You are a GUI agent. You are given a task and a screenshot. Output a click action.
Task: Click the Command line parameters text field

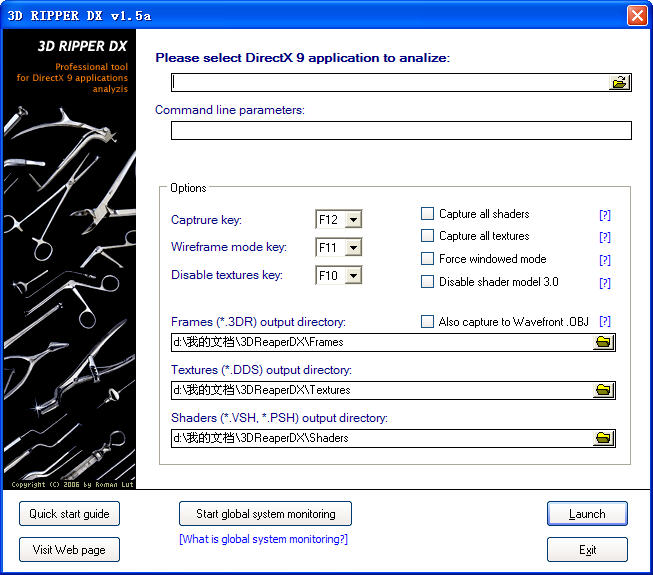click(401, 130)
